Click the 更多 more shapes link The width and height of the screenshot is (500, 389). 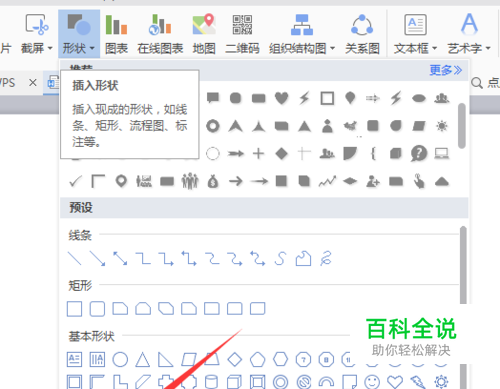[445, 70]
